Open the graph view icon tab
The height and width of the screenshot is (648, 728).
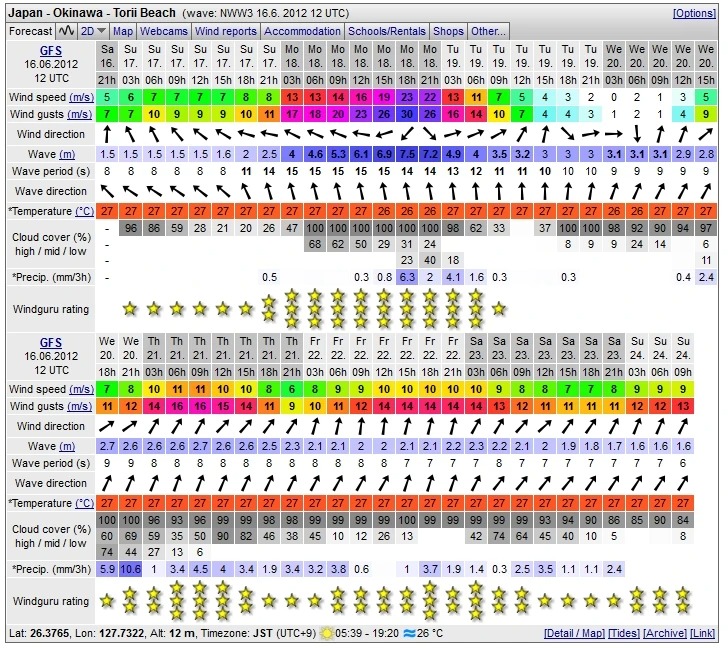(x=66, y=31)
